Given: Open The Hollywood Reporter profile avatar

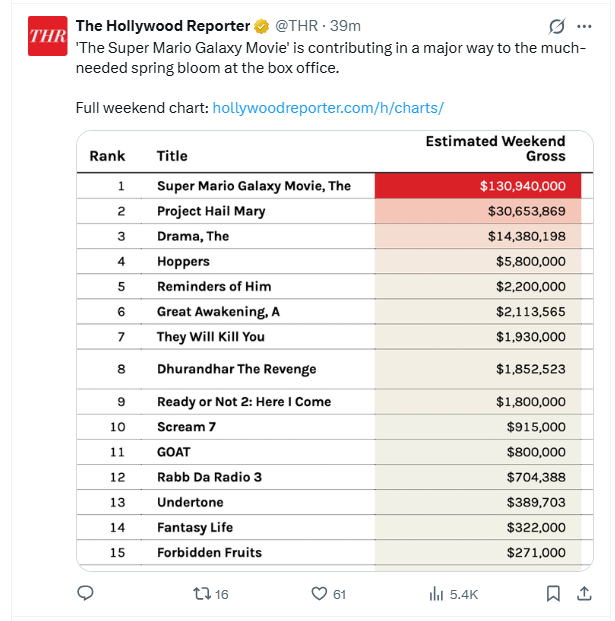Looking at the screenshot, I should click(x=48, y=36).
